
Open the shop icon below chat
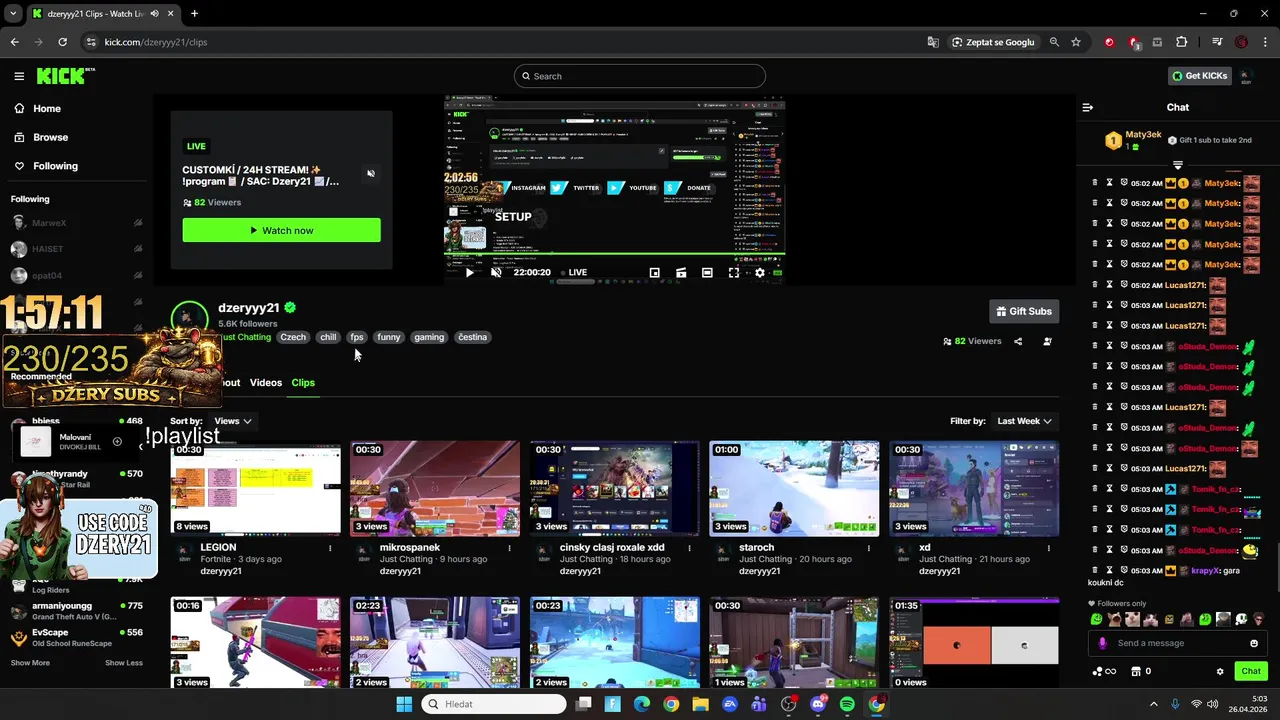[1137, 671]
